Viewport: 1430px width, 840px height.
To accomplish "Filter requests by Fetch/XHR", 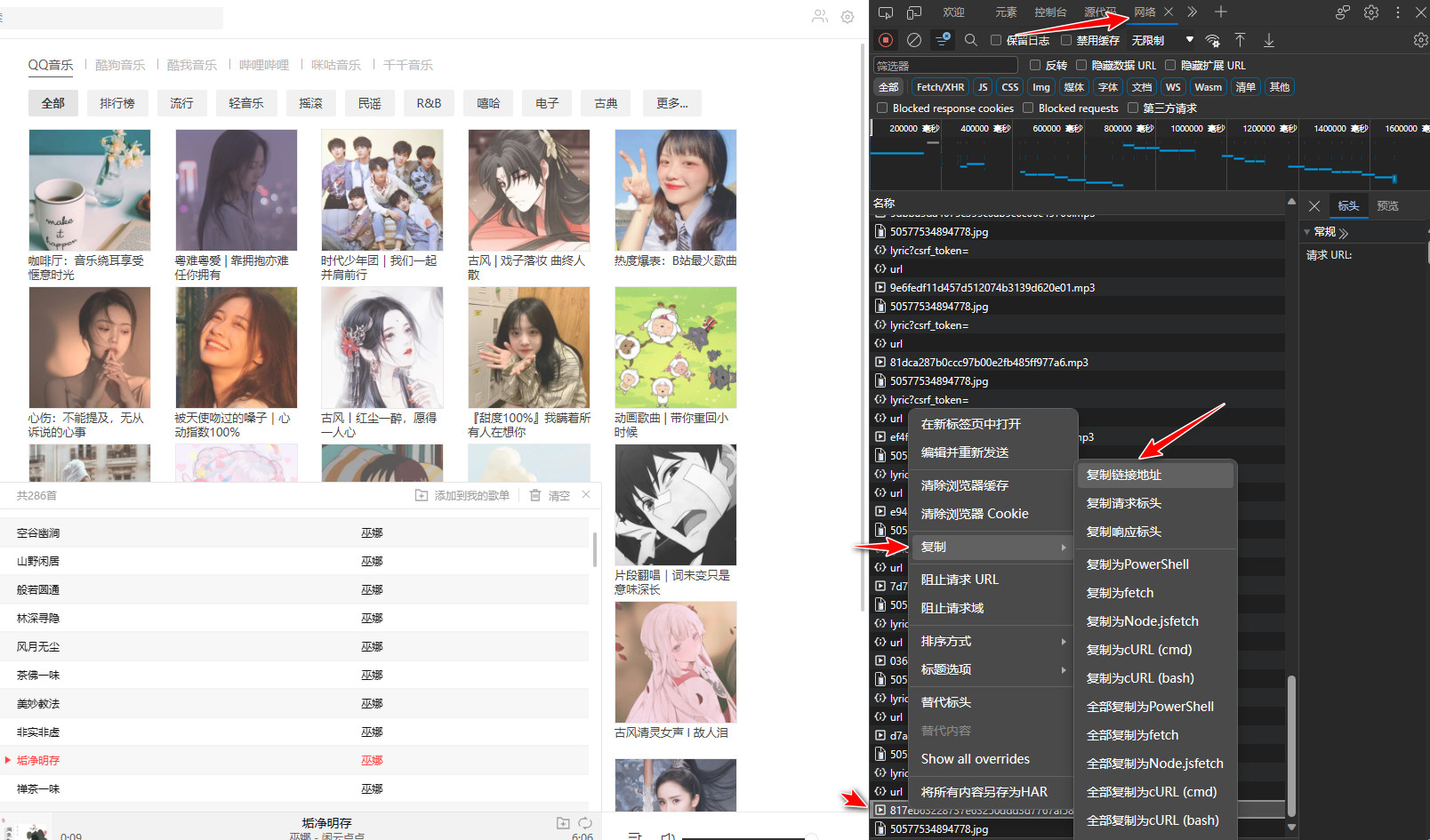I will pos(940,87).
